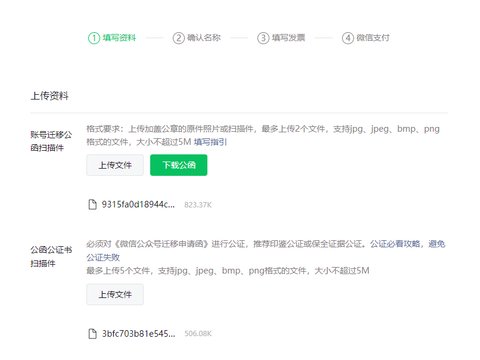Screen dimensions: 480x360
Task: Select the 微信支付 step label
Action: pos(373,38)
